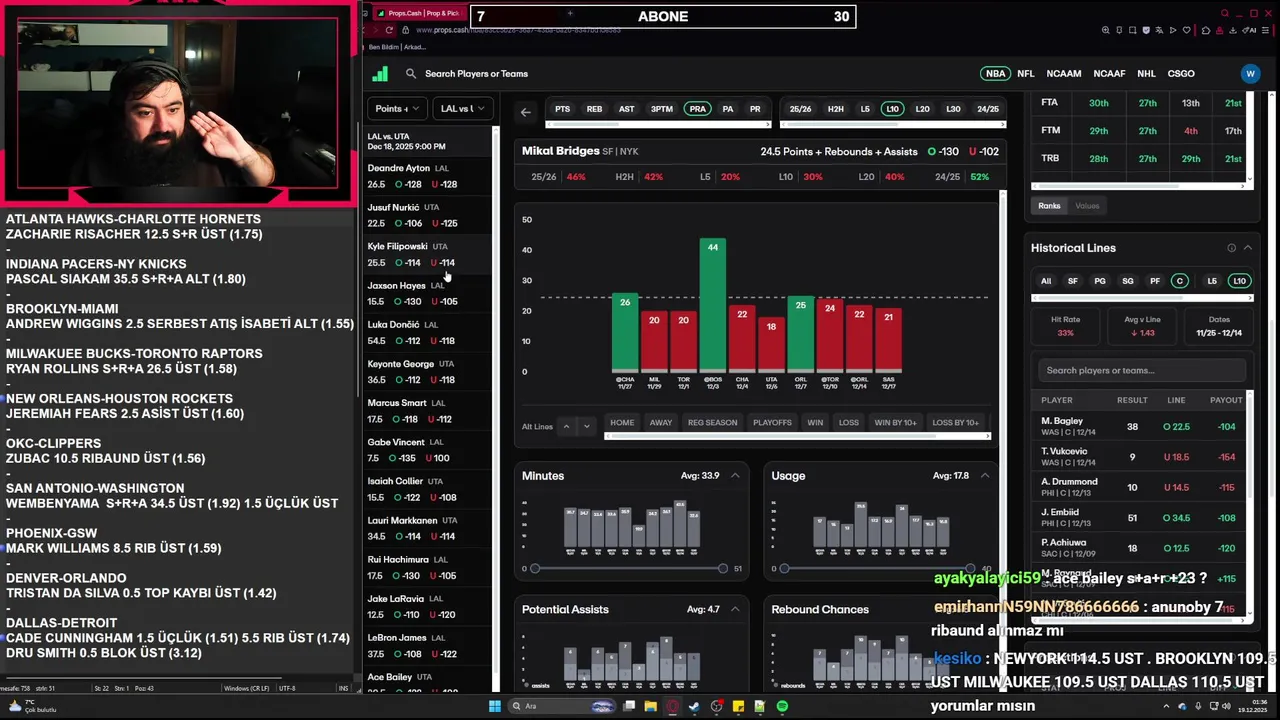
Task: Open Task View on the taskbar
Action: pos(629,706)
